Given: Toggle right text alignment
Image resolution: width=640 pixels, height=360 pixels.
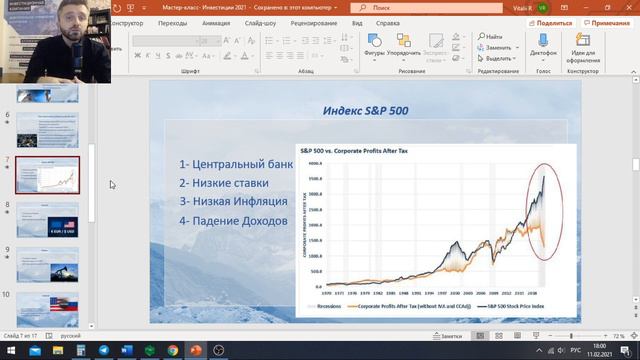Looking at the screenshot, I should 290,56.
